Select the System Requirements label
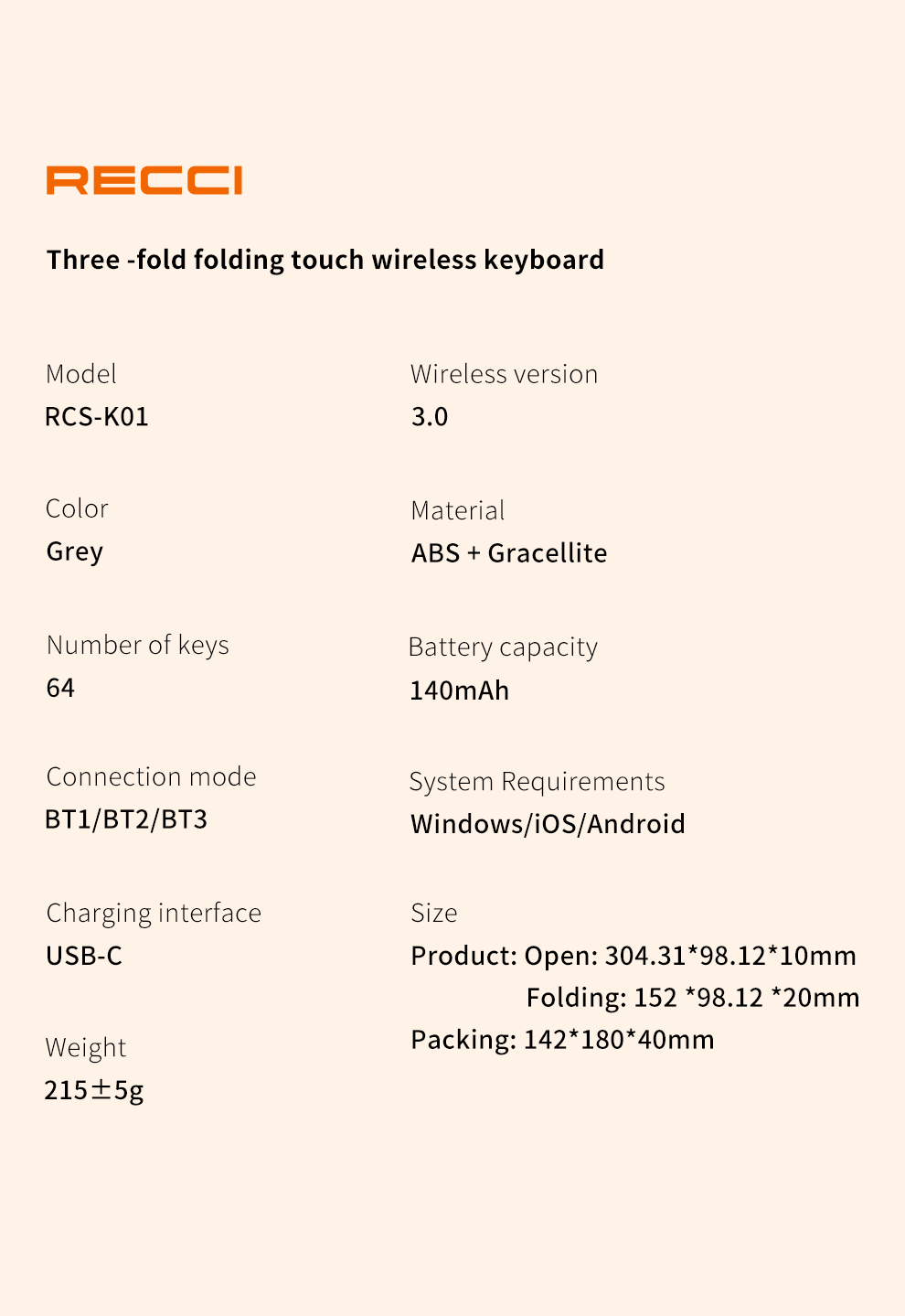905x1316 pixels. point(537,782)
